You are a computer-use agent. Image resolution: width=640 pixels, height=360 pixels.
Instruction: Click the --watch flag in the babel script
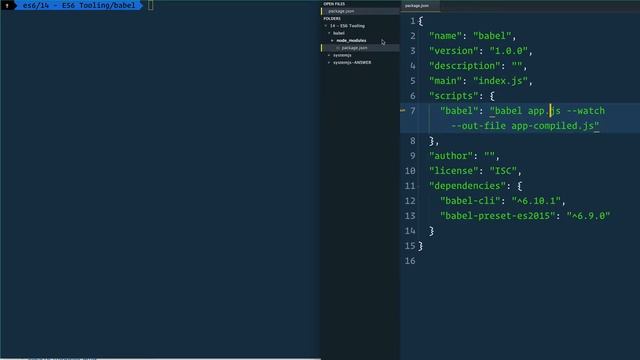pos(586,111)
